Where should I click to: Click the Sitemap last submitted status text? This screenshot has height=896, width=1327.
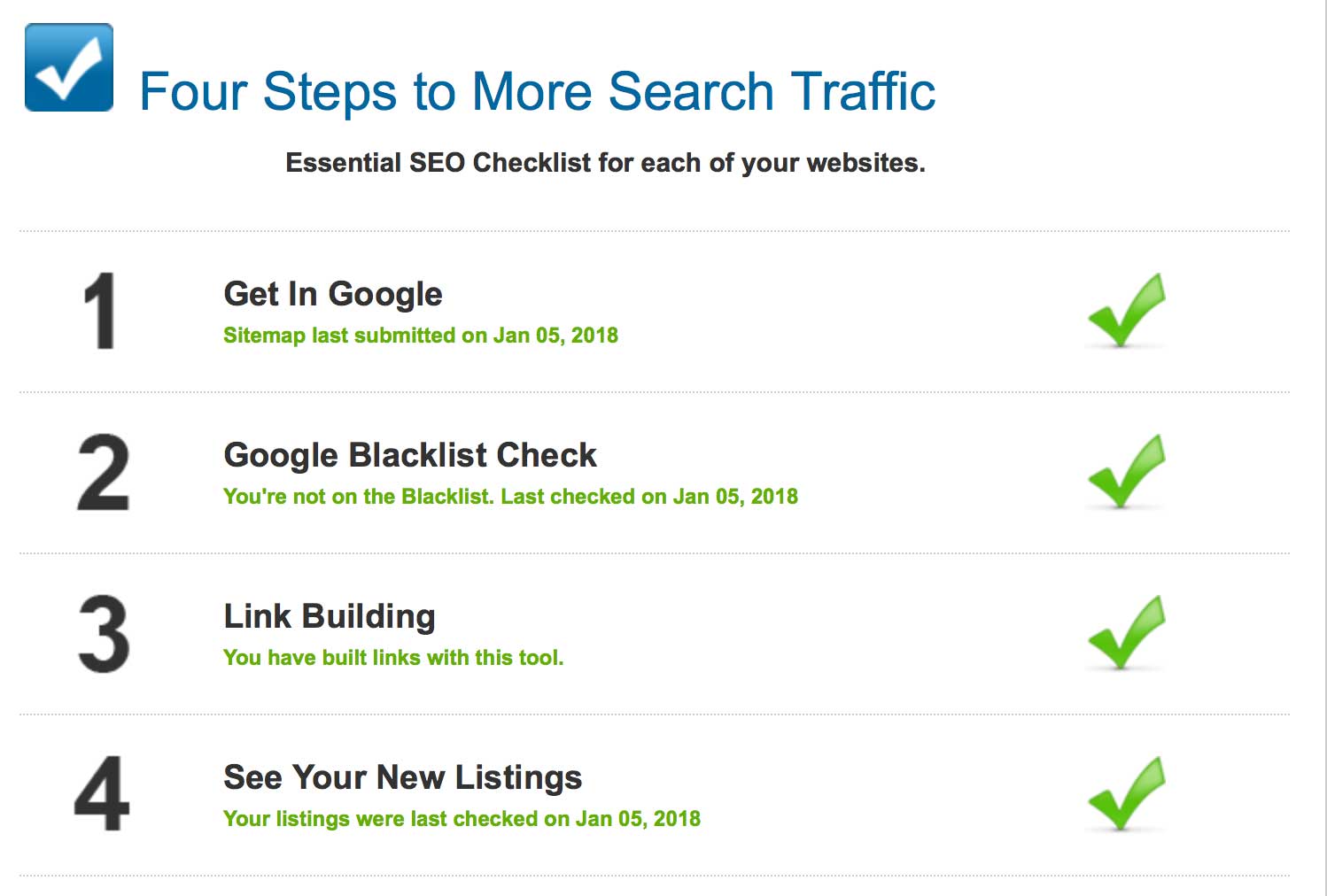tap(421, 336)
